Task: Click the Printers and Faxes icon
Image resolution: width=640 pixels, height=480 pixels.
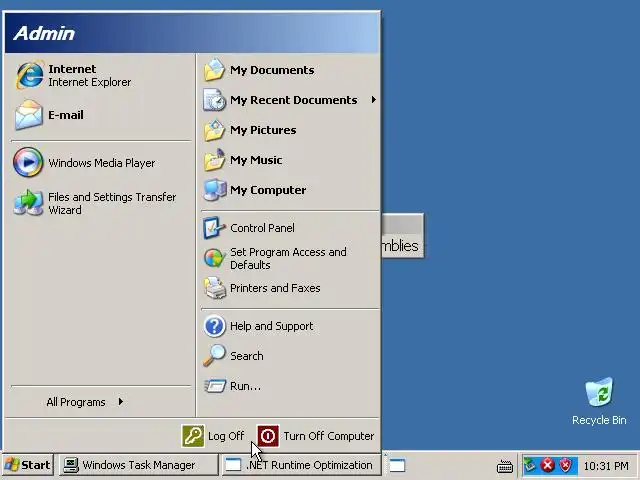Action: click(214, 288)
